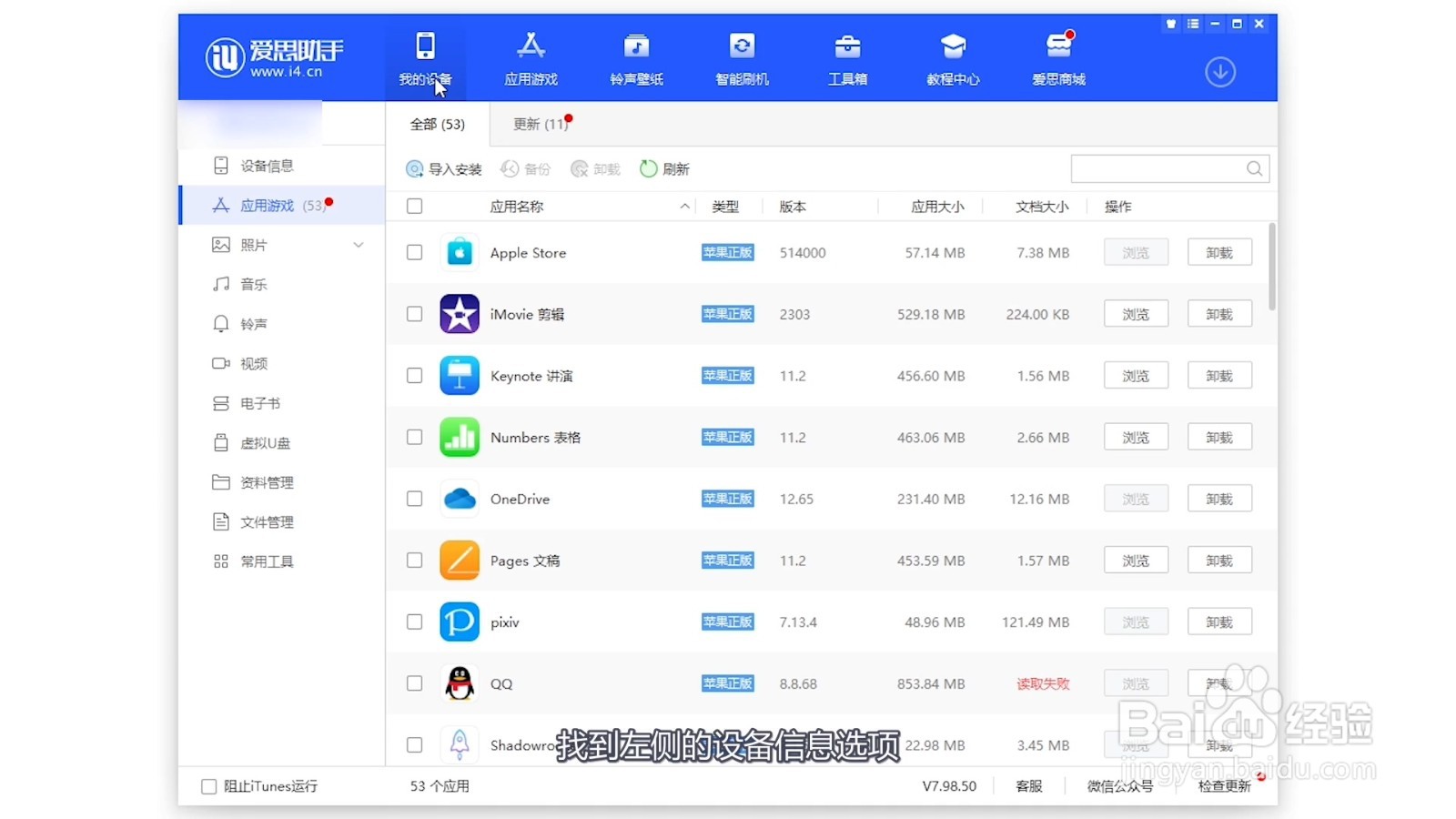Open 音乐 in the sidebar
The image size is (1456, 819).
pyautogui.click(x=282, y=284)
